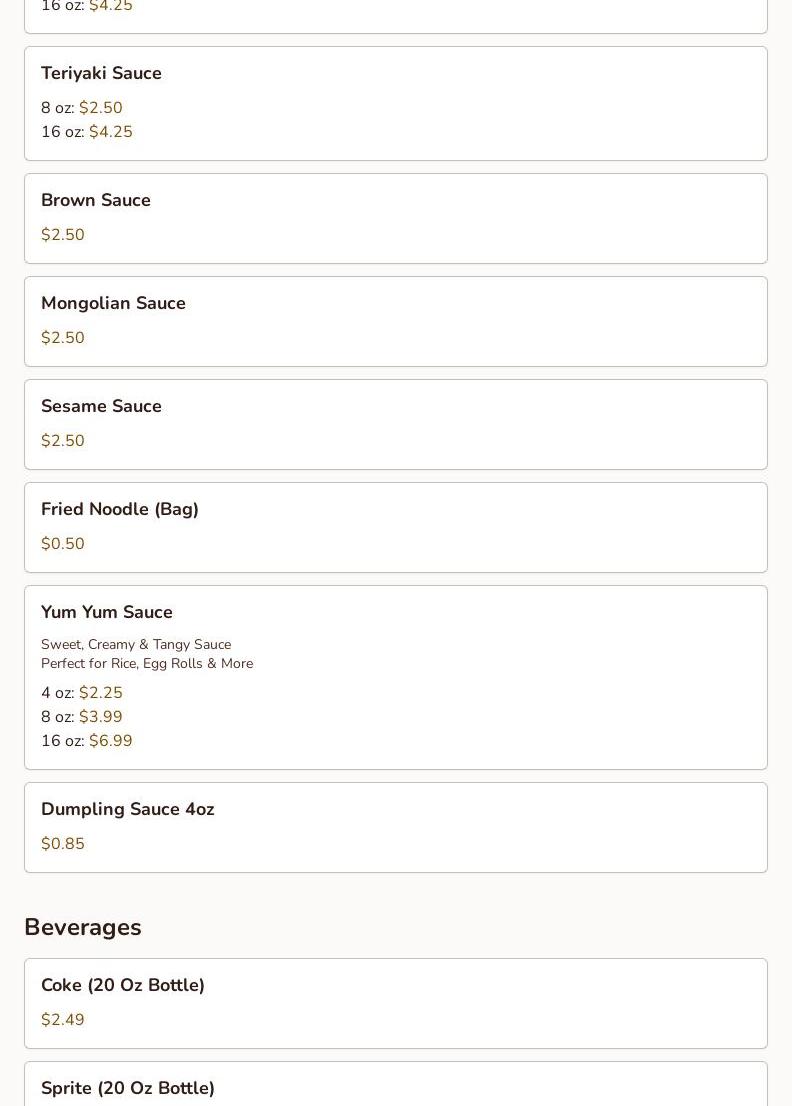This screenshot has height=1106, width=792.
Task: Click the Beverages section heading
Action: [83, 927]
